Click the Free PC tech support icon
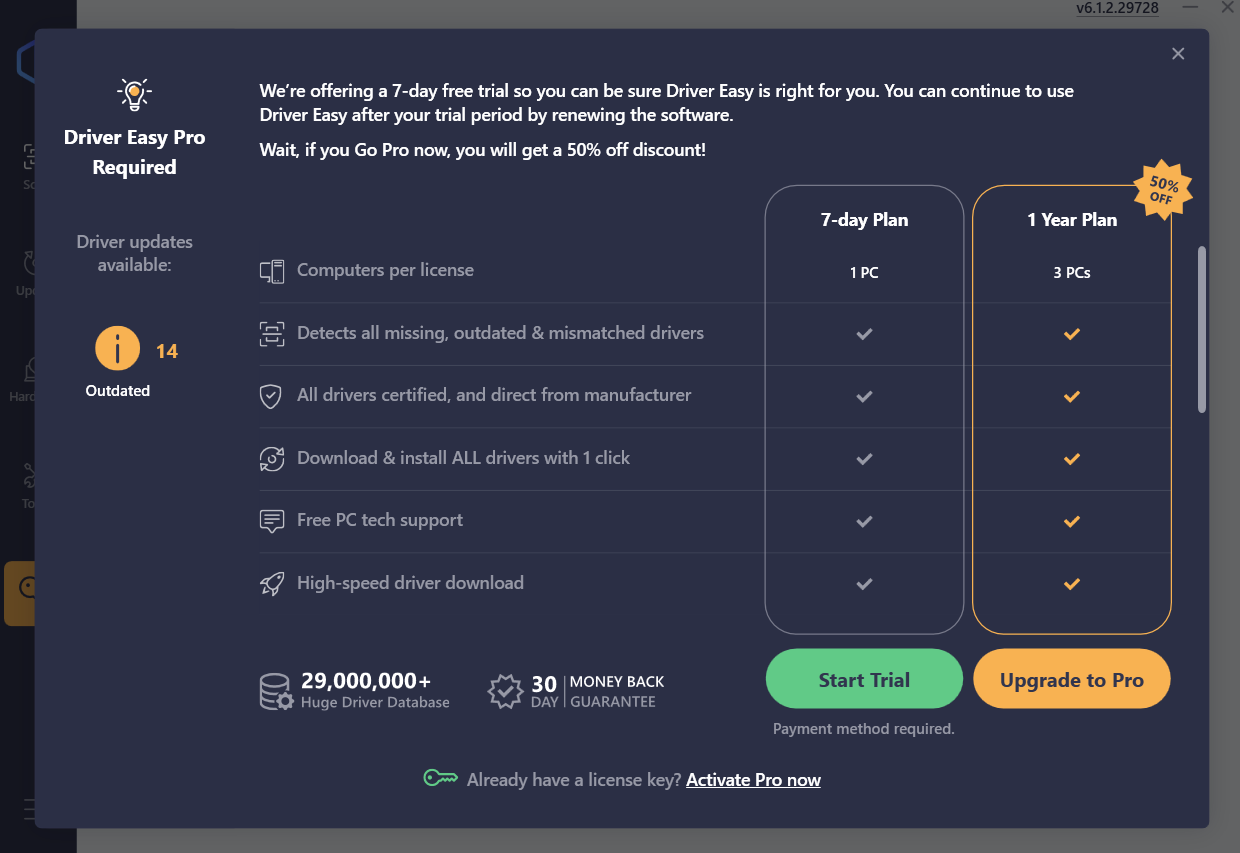 [272, 521]
